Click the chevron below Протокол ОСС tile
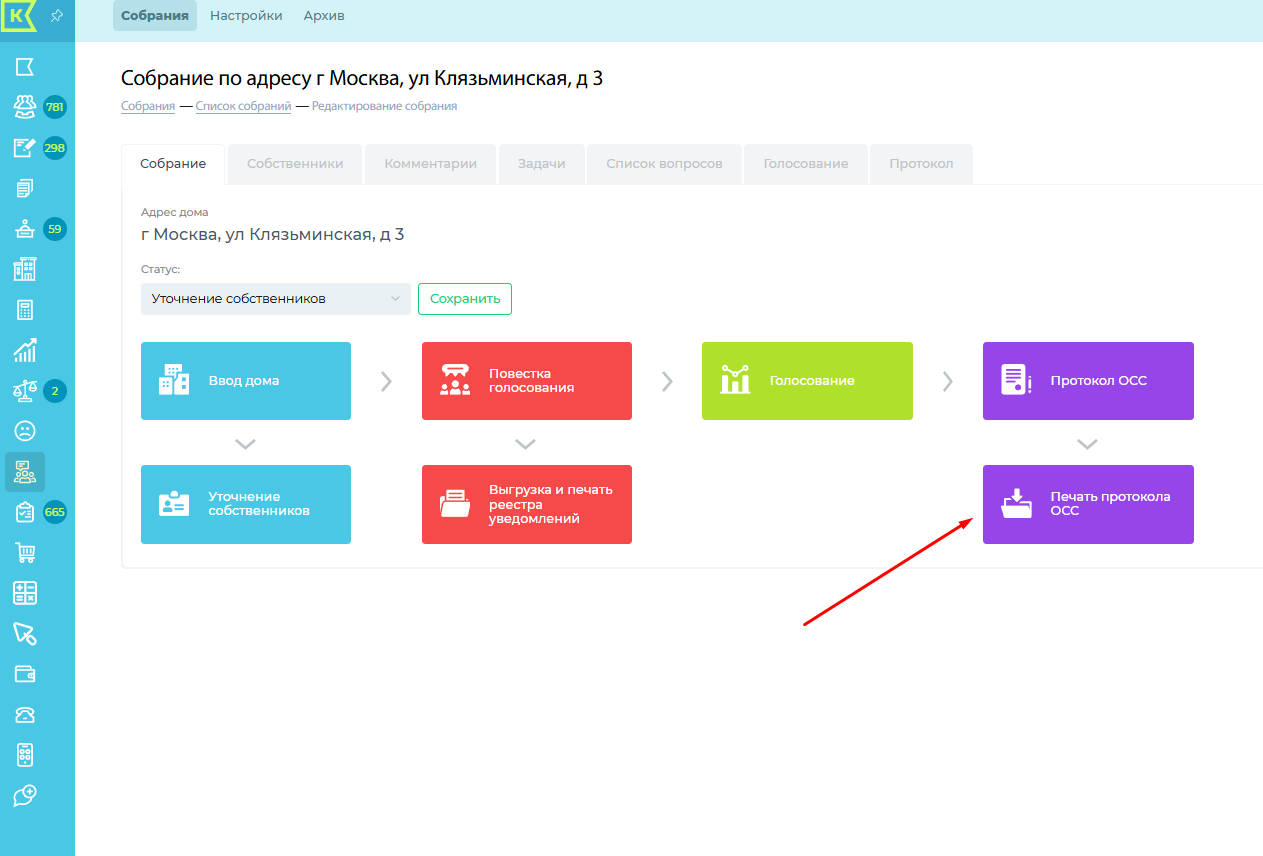Screen dimensions: 1263x856 click(x=1087, y=443)
